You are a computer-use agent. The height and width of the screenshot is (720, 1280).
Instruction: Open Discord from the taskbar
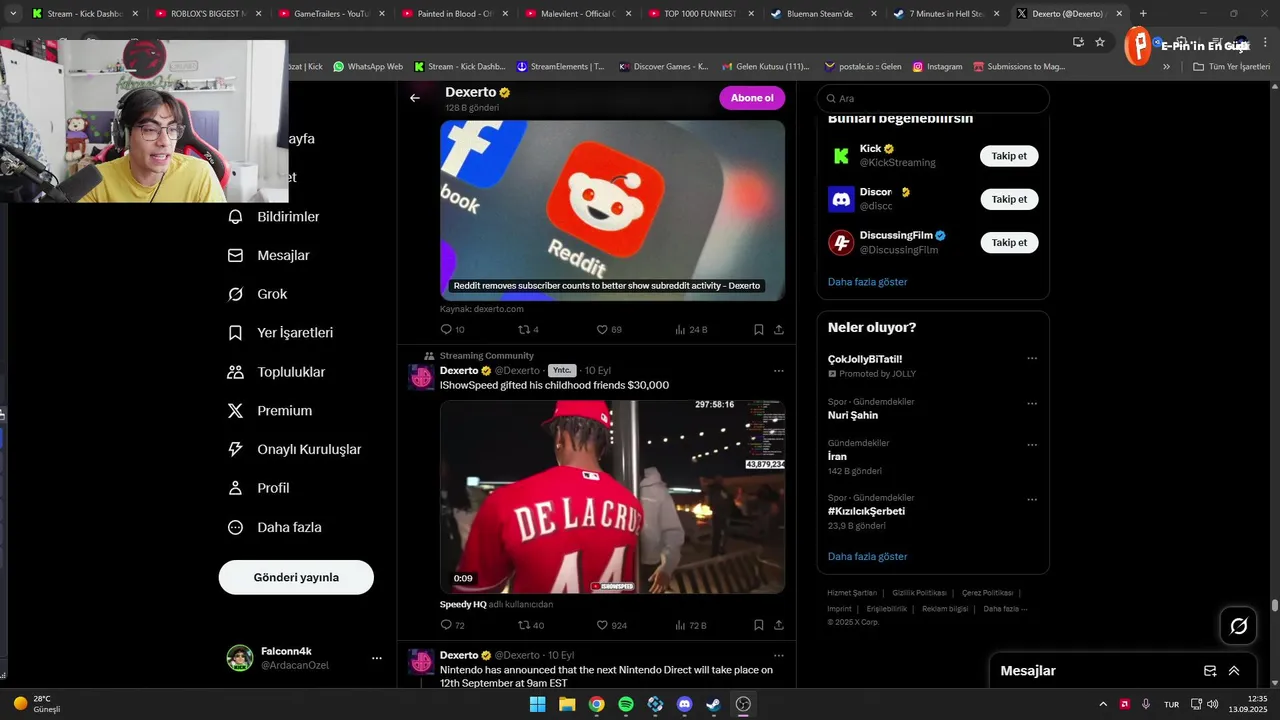point(684,704)
